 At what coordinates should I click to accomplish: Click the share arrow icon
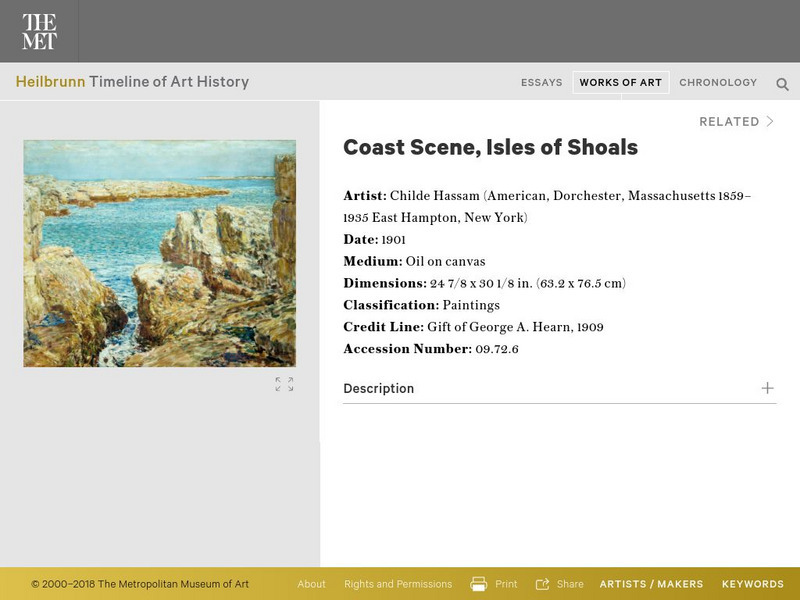543,584
